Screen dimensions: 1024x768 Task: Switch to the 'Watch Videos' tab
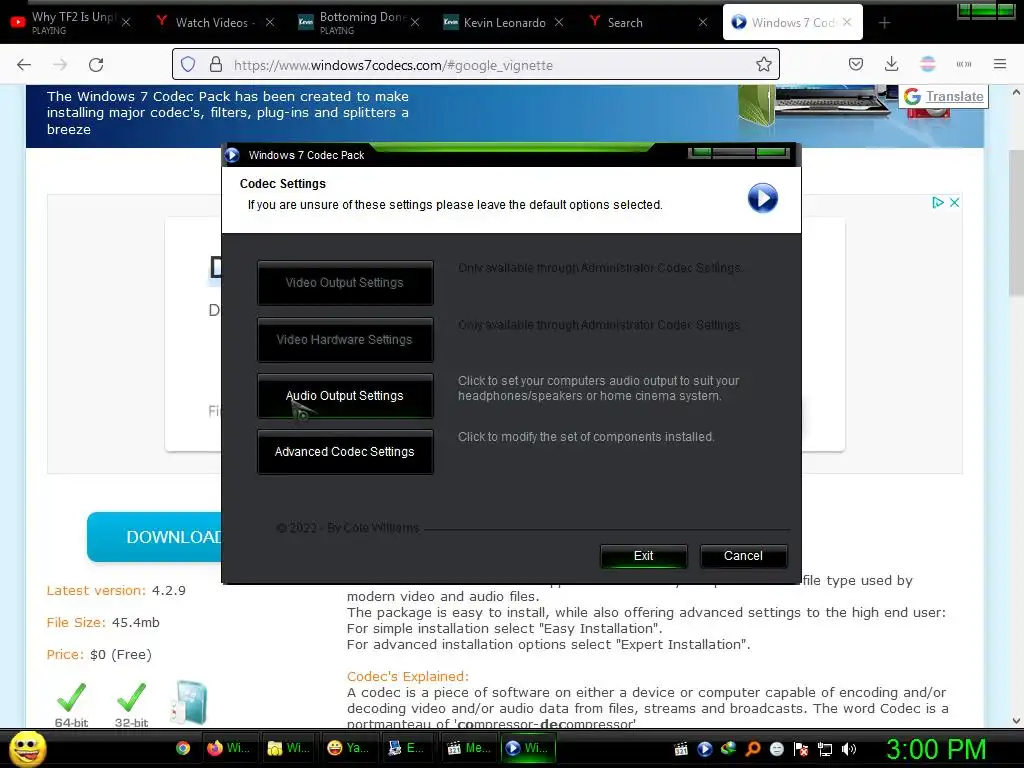212,22
